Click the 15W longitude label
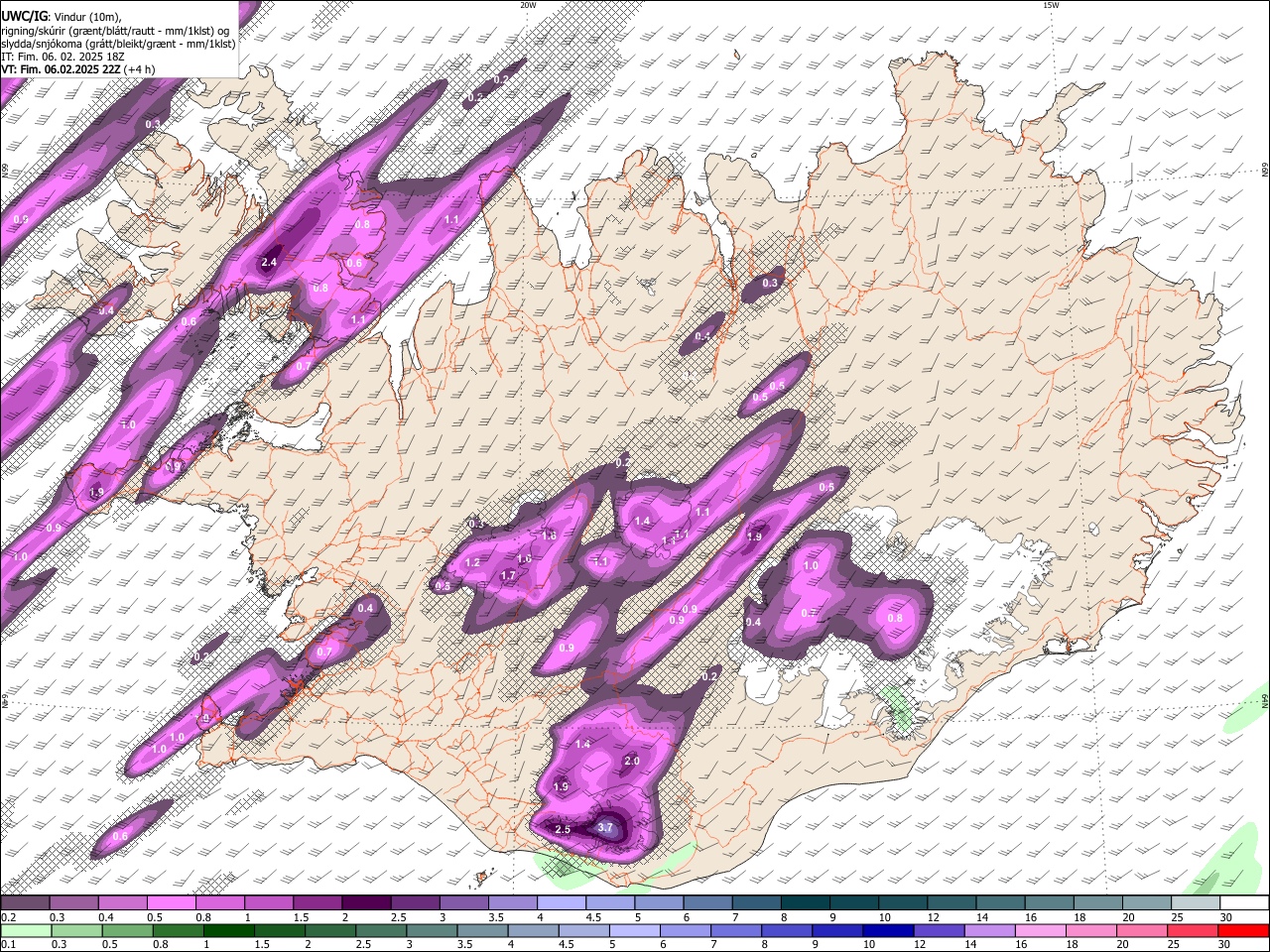Image resolution: width=1270 pixels, height=952 pixels. tap(1051, 5)
